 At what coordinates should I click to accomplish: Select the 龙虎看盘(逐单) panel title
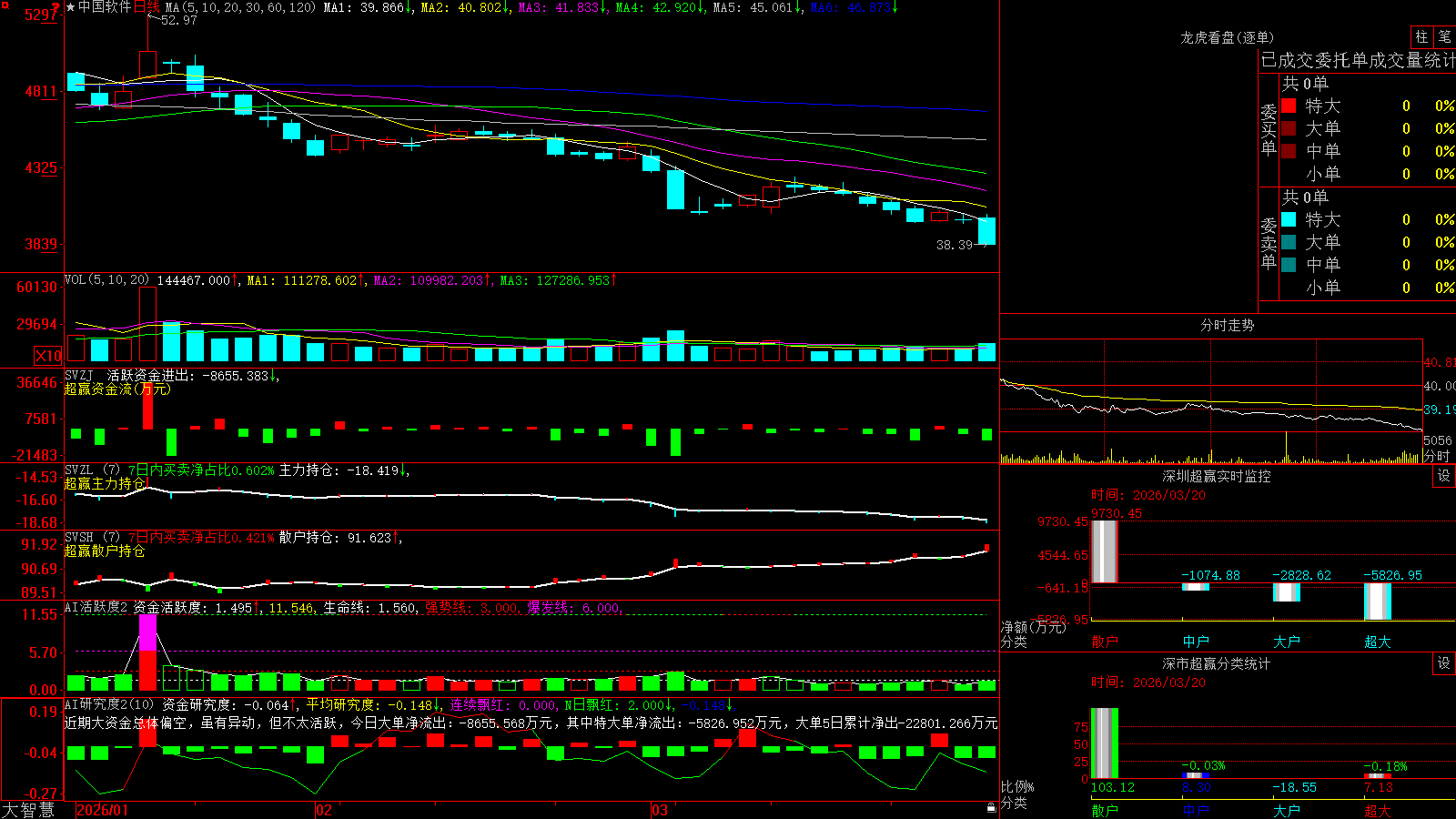(1227, 37)
